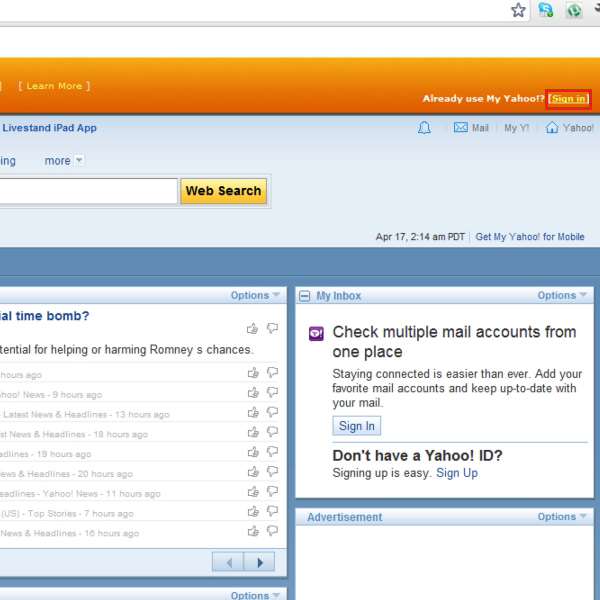Thumbs down the '7 hours ago' Top Stories item

click(x=272, y=512)
